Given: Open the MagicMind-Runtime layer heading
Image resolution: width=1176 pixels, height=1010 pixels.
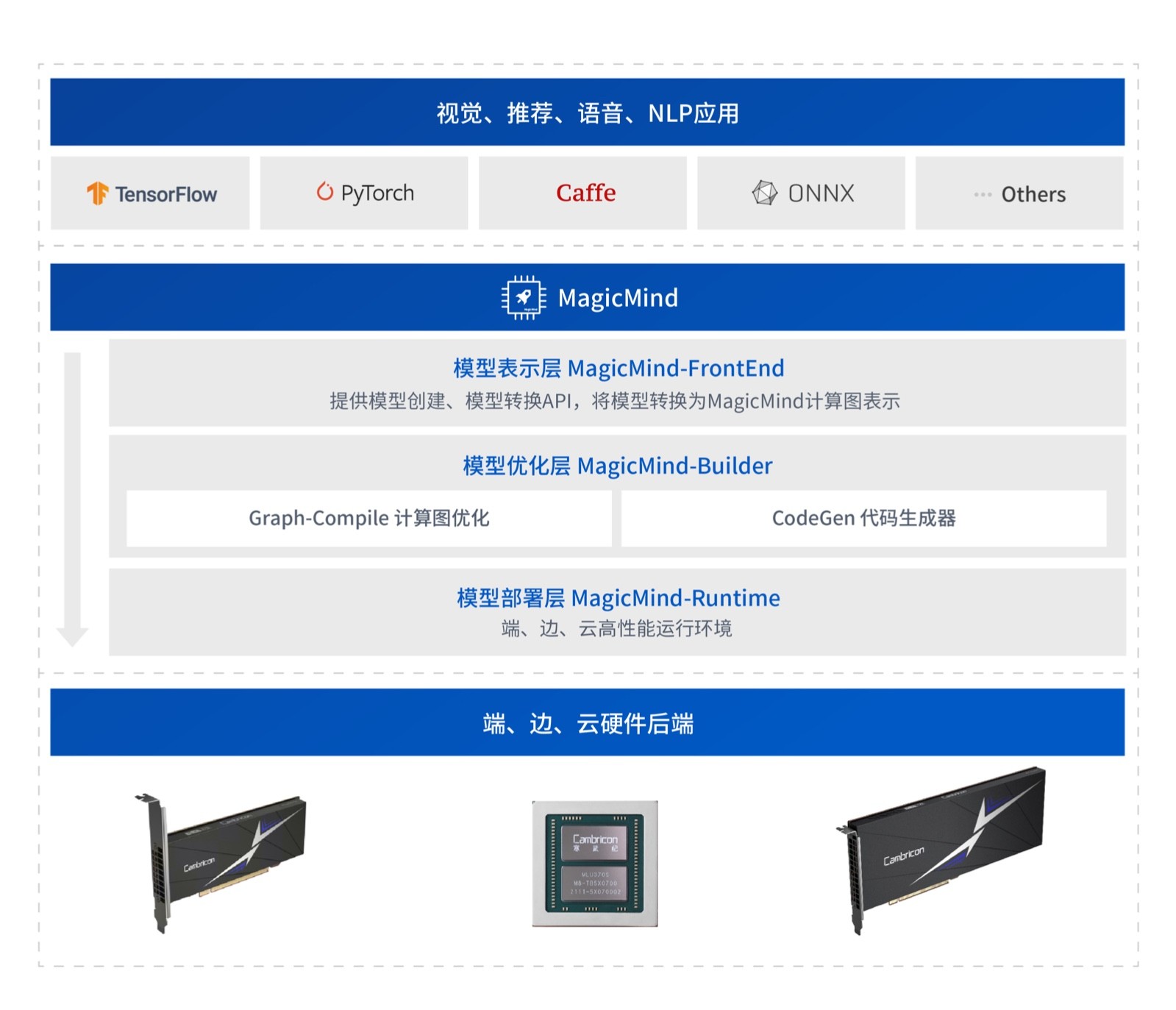Looking at the screenshot, I should click(619, 598).
